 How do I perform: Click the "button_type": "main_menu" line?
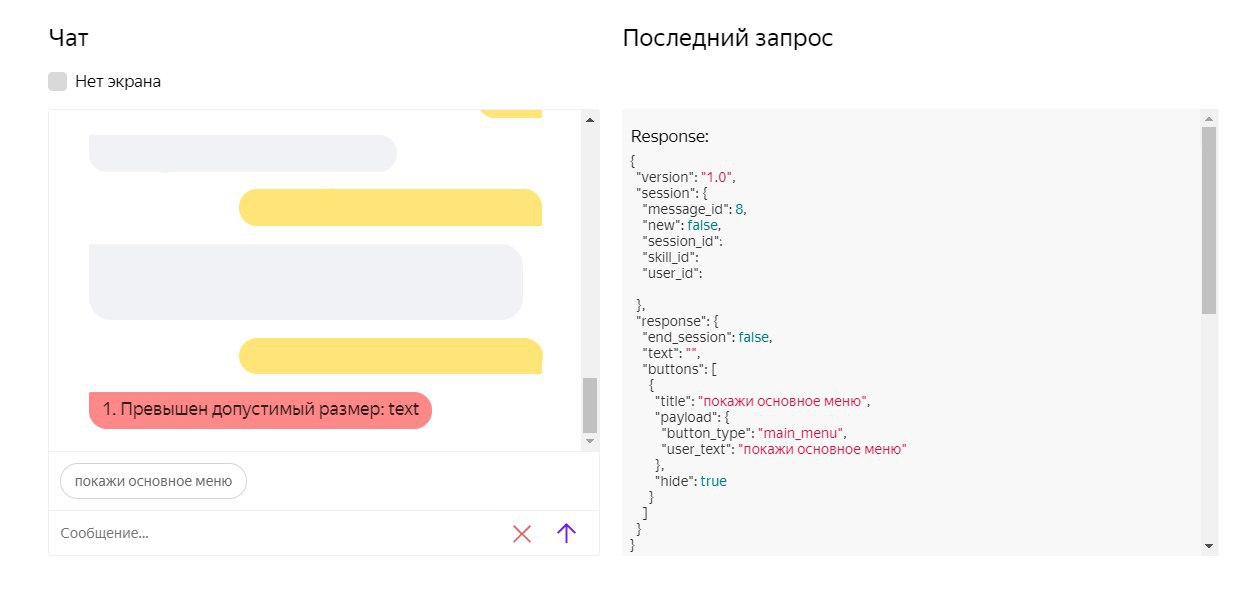coord(755,433)
